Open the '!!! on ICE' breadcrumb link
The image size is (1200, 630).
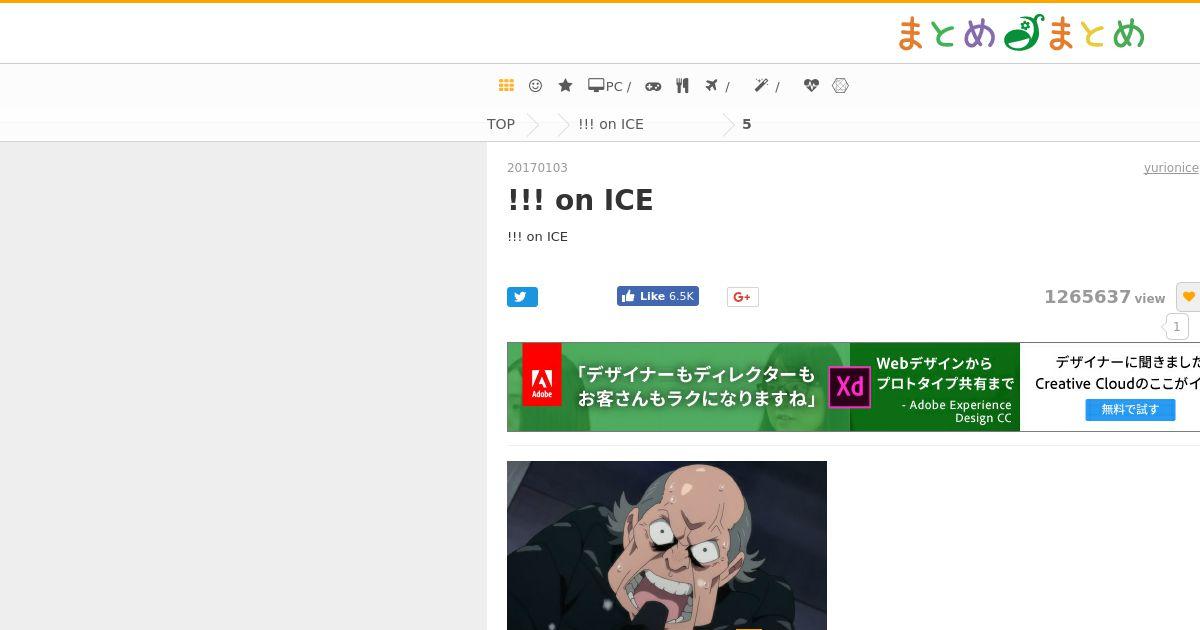[x=611, y=124]
